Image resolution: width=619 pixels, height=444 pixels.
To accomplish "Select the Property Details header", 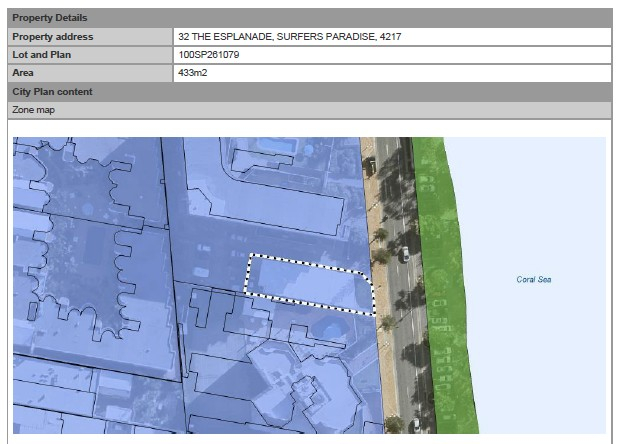I will tap(50, 18).
